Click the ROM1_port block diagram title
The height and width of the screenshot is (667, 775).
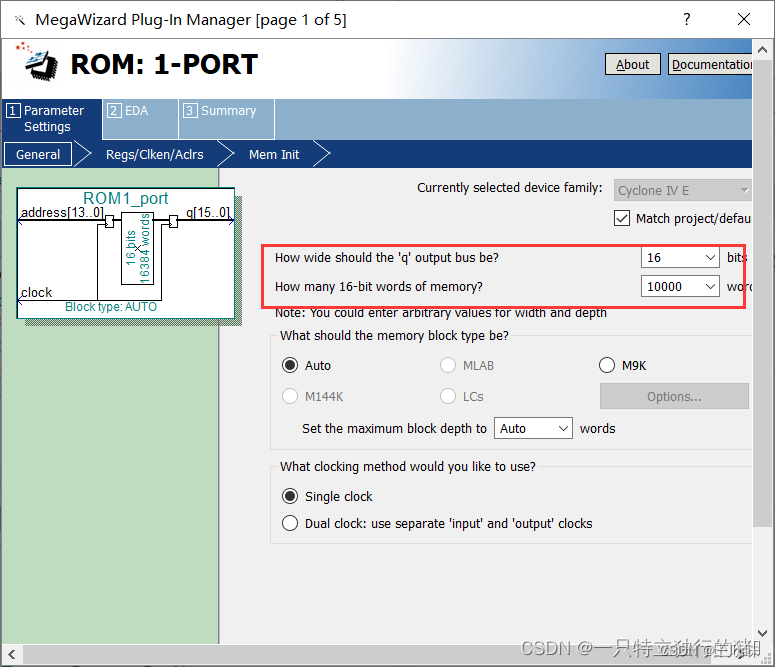[x=126, y=198]
